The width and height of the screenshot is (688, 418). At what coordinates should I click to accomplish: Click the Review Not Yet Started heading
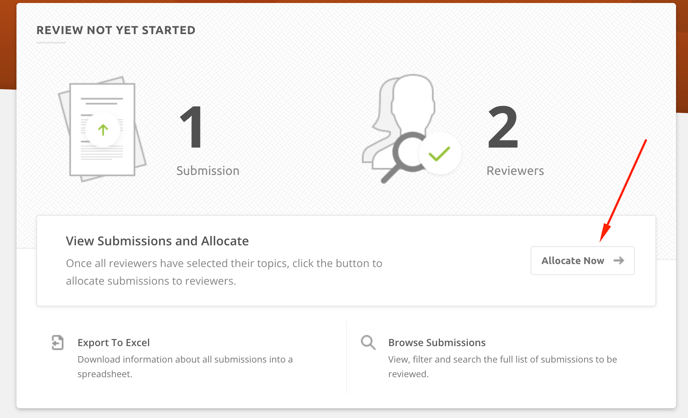click(x=116, y=31)
